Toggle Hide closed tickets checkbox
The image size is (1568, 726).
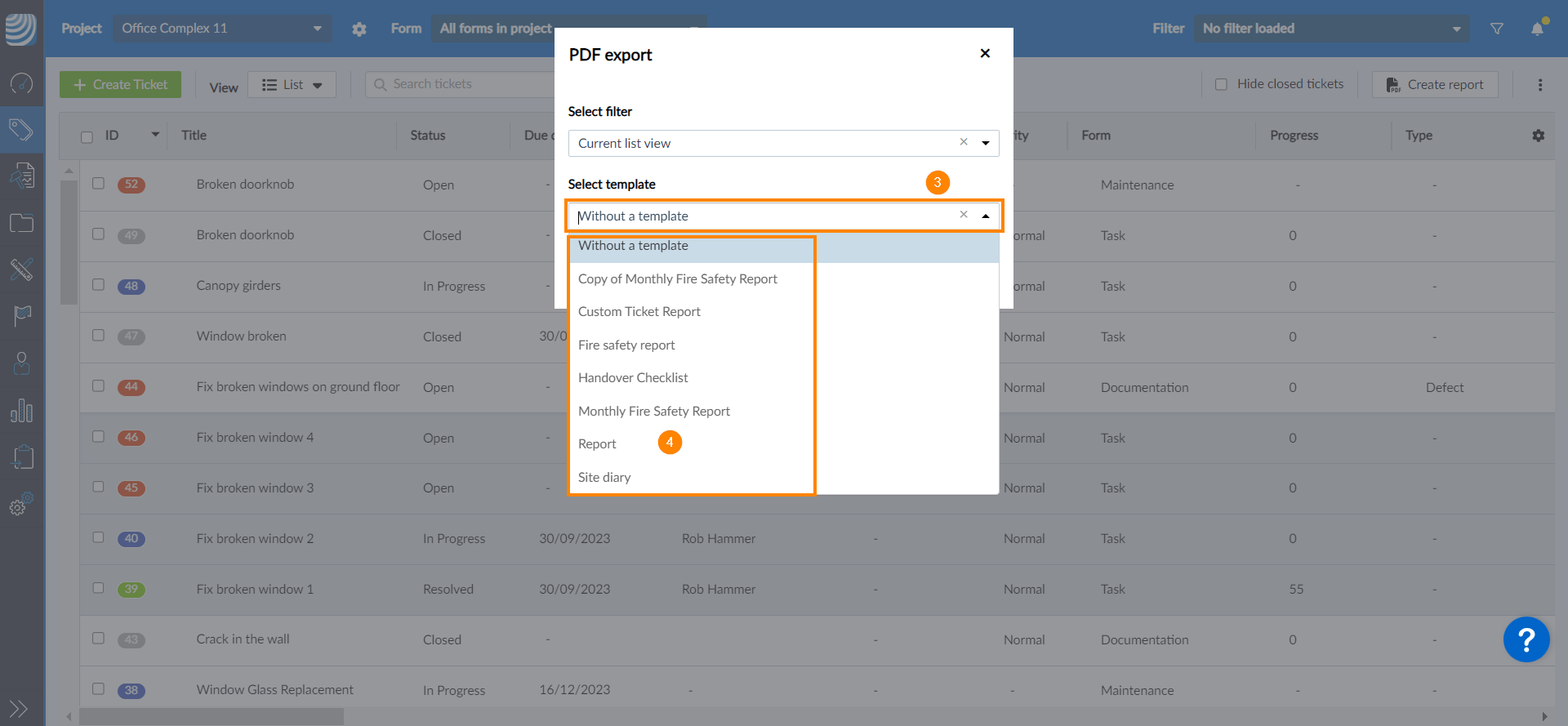click(1222, 84)
